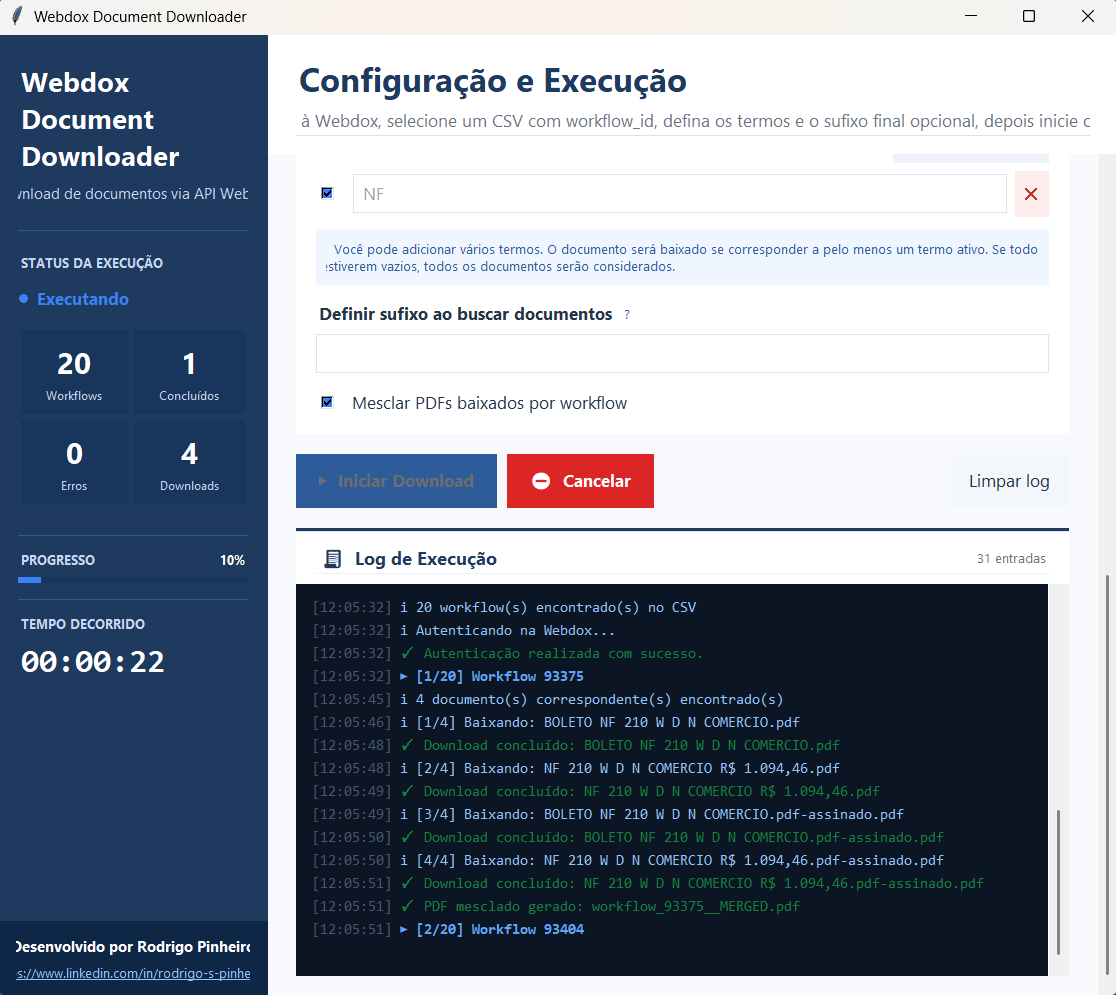
Task: Click the progress bar under PROGRESSO
Action: click(x=133, y=580)
